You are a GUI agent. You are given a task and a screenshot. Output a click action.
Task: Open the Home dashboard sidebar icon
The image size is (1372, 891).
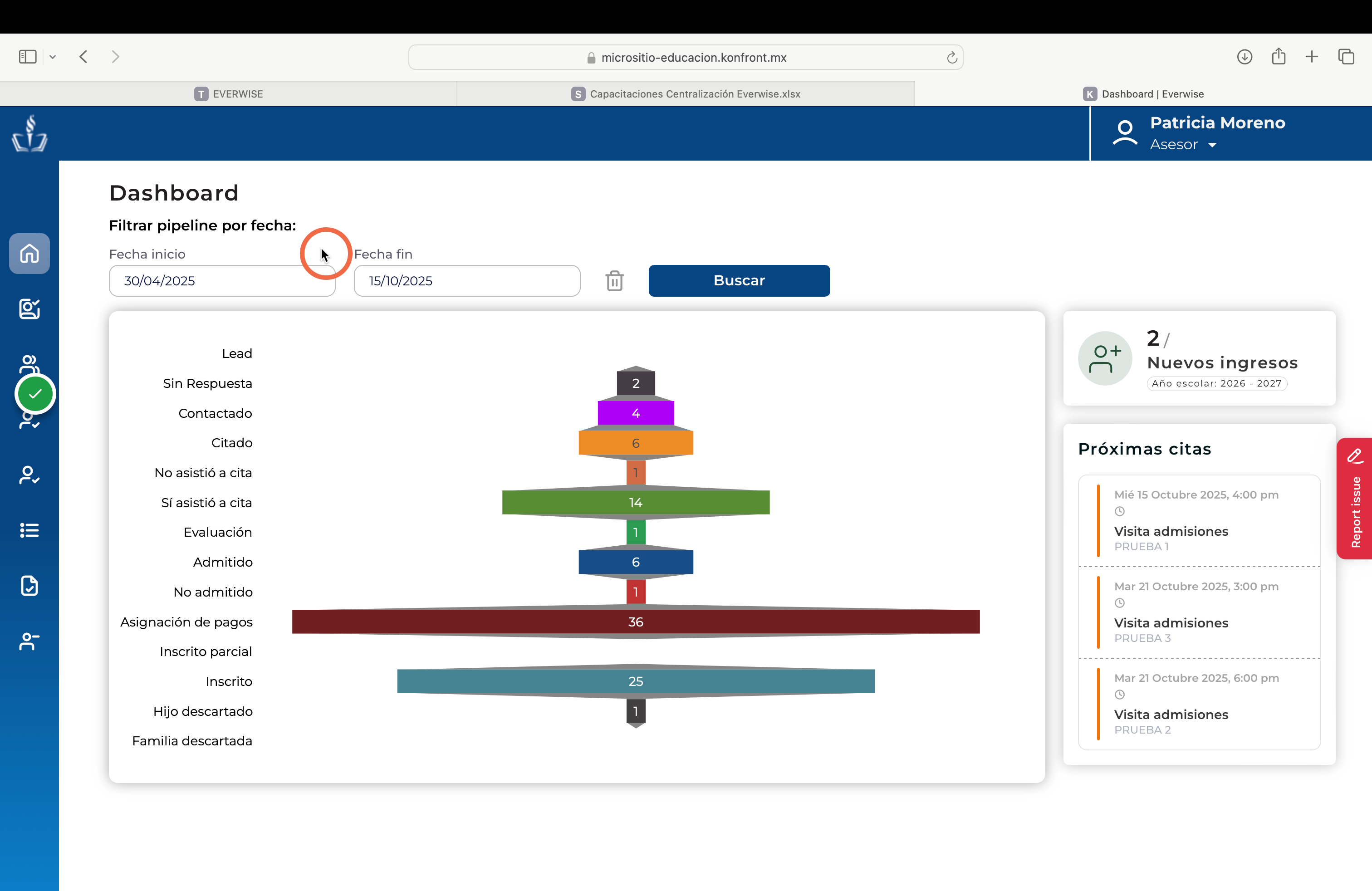(x=29, y=254)
